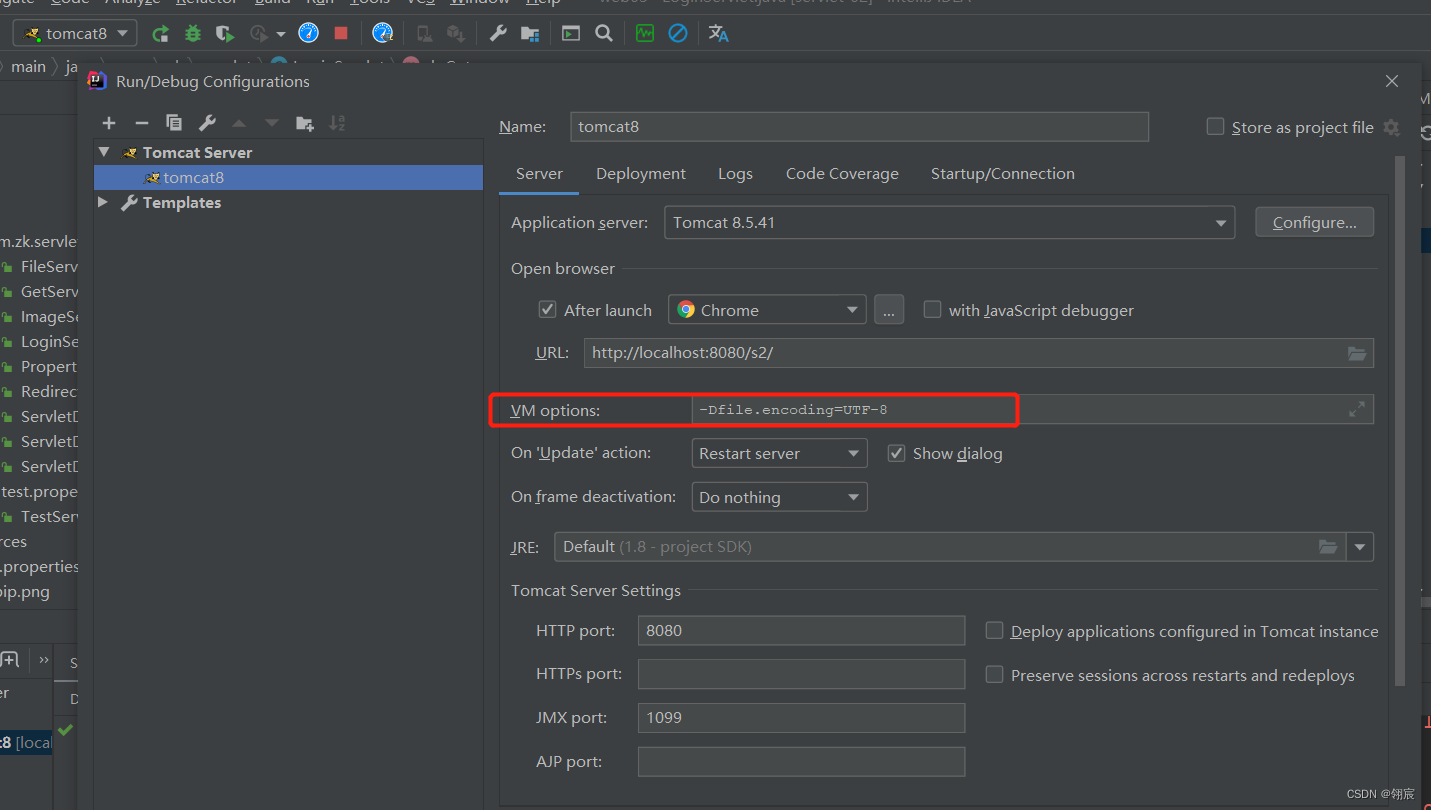
Task: Toggle After launch checkbox
Action: point(547,309)
